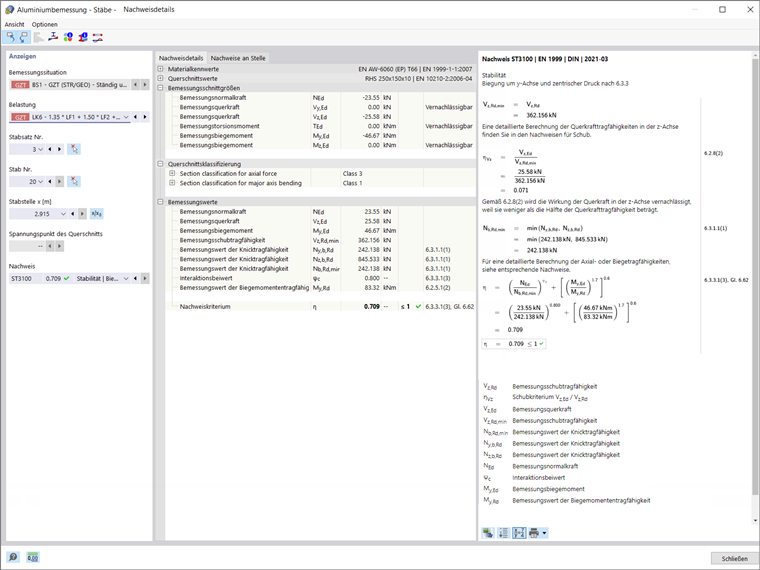Open the Stabsatz Nr. dropdown
The image size is (760, 570).
coord(40,149)
